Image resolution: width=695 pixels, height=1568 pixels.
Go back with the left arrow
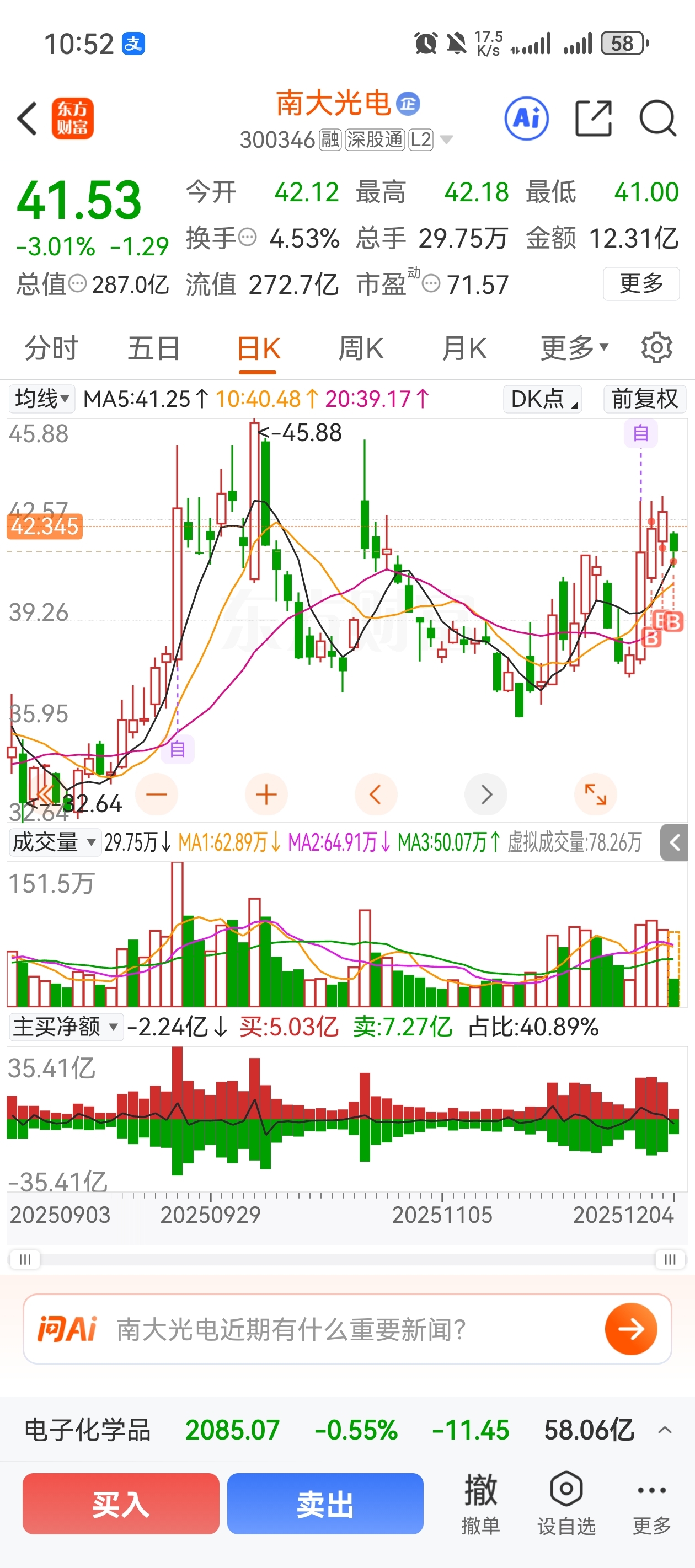click(28, 118)
